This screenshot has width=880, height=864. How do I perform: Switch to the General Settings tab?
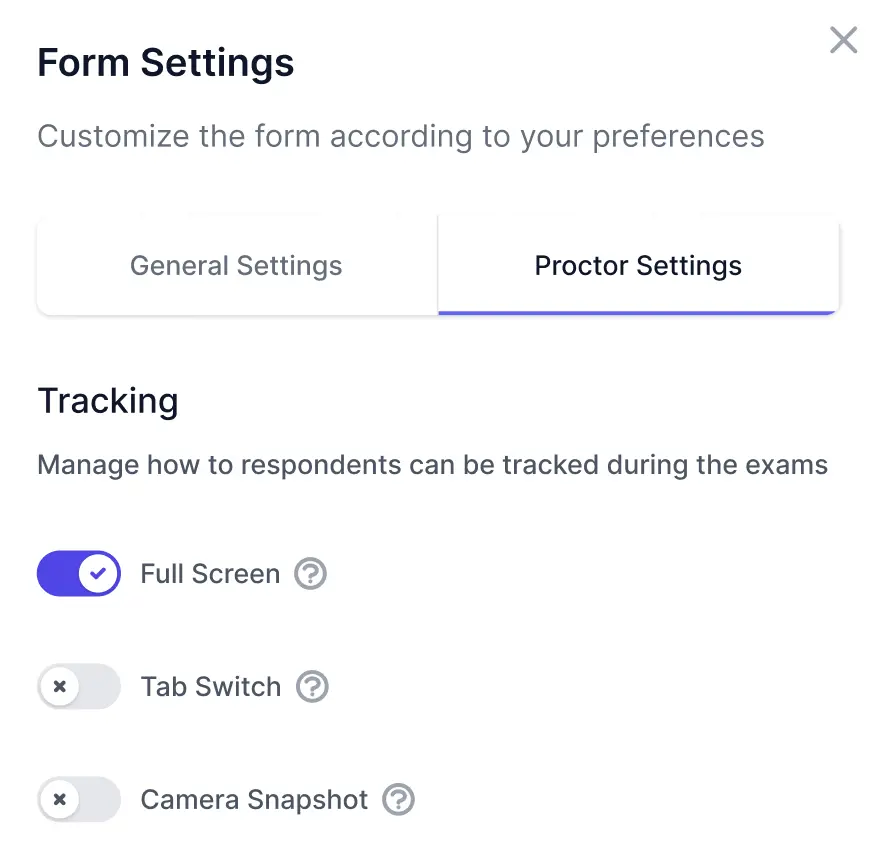pyautogui.click(x=236, y=265)
